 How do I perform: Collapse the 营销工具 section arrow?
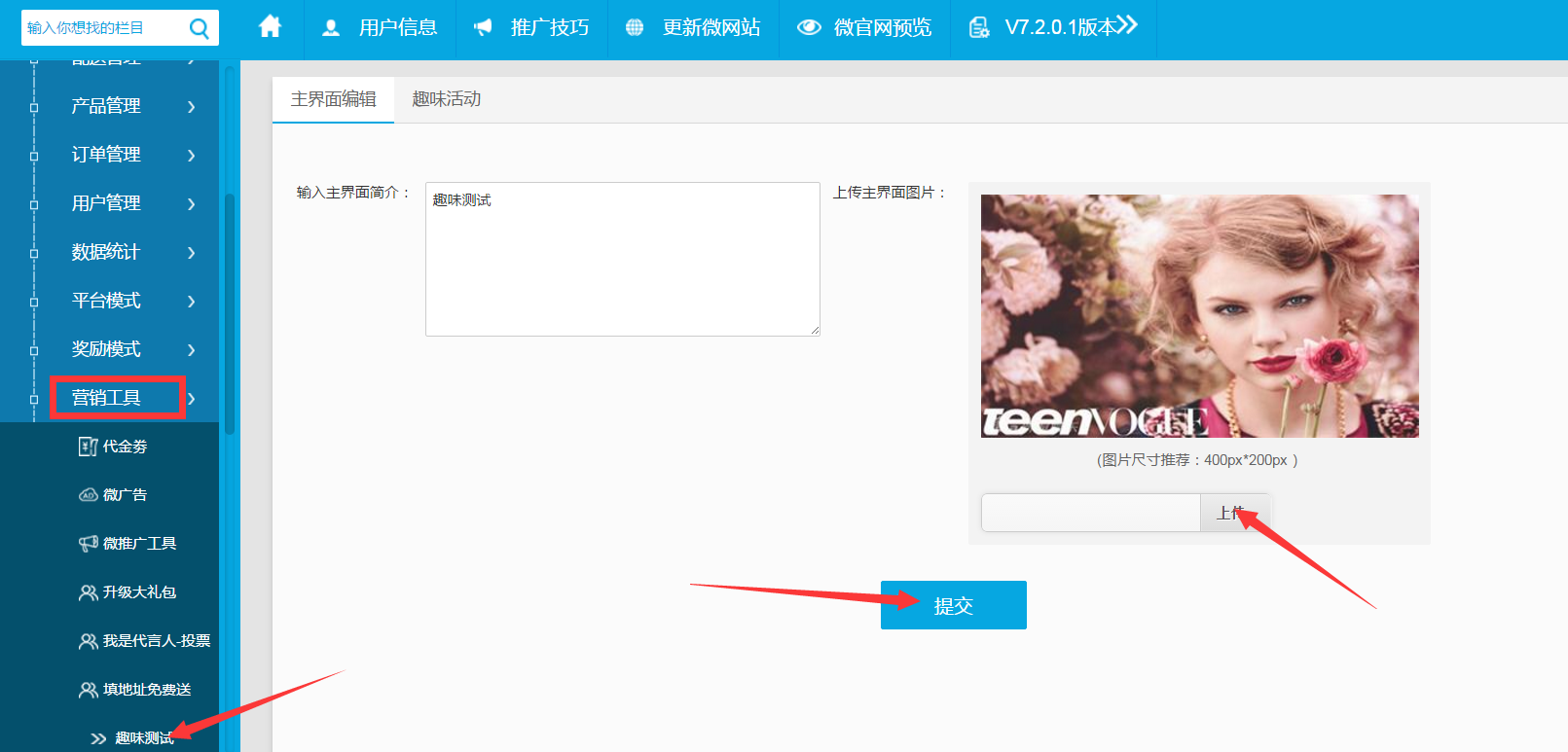point(192,398)
